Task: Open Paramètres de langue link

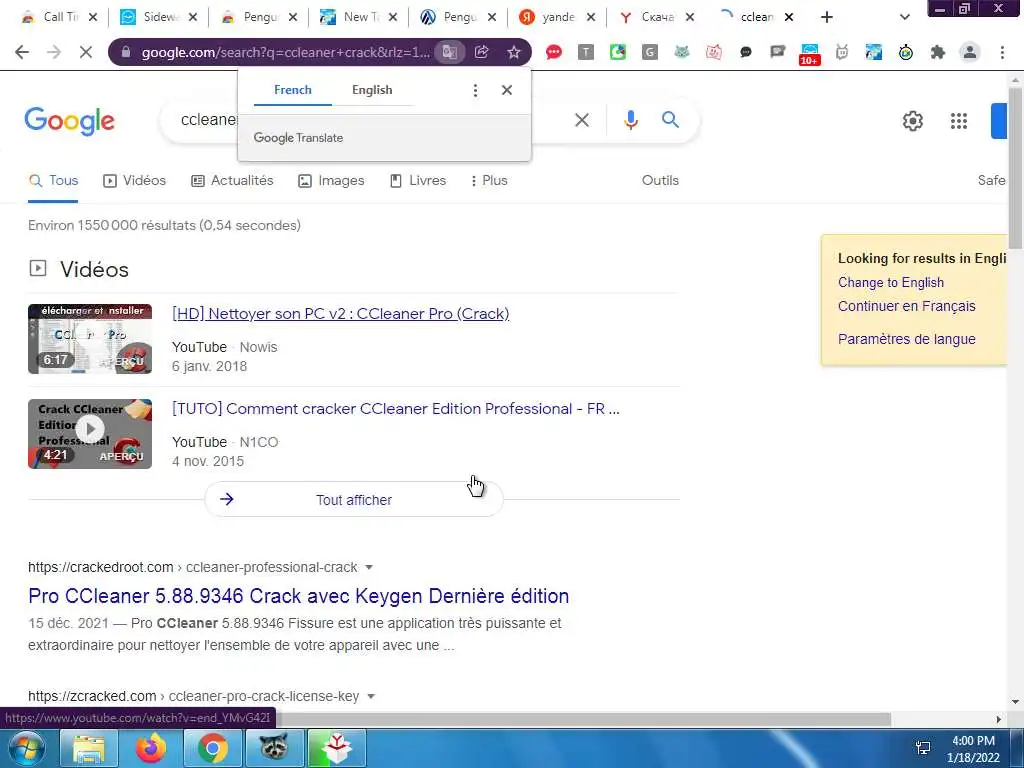Action: (906, 340)
